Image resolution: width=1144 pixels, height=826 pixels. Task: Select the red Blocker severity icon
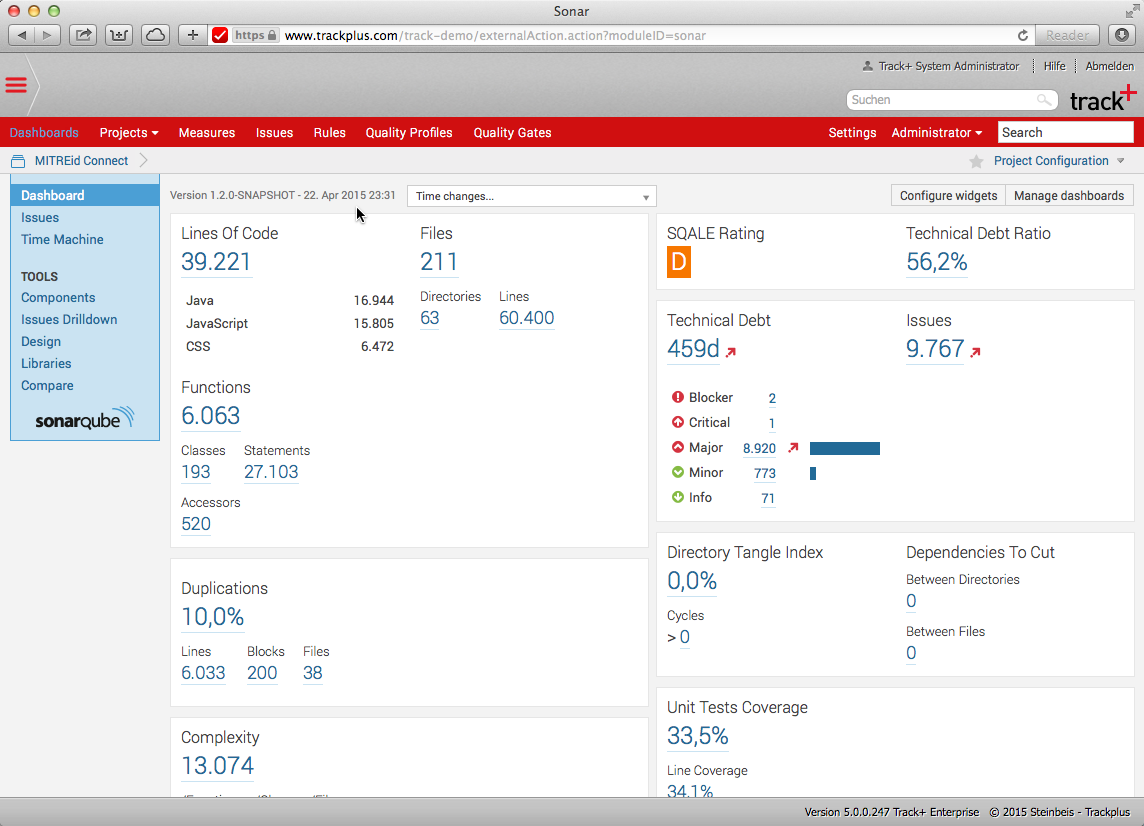click(x=678, y=397)
